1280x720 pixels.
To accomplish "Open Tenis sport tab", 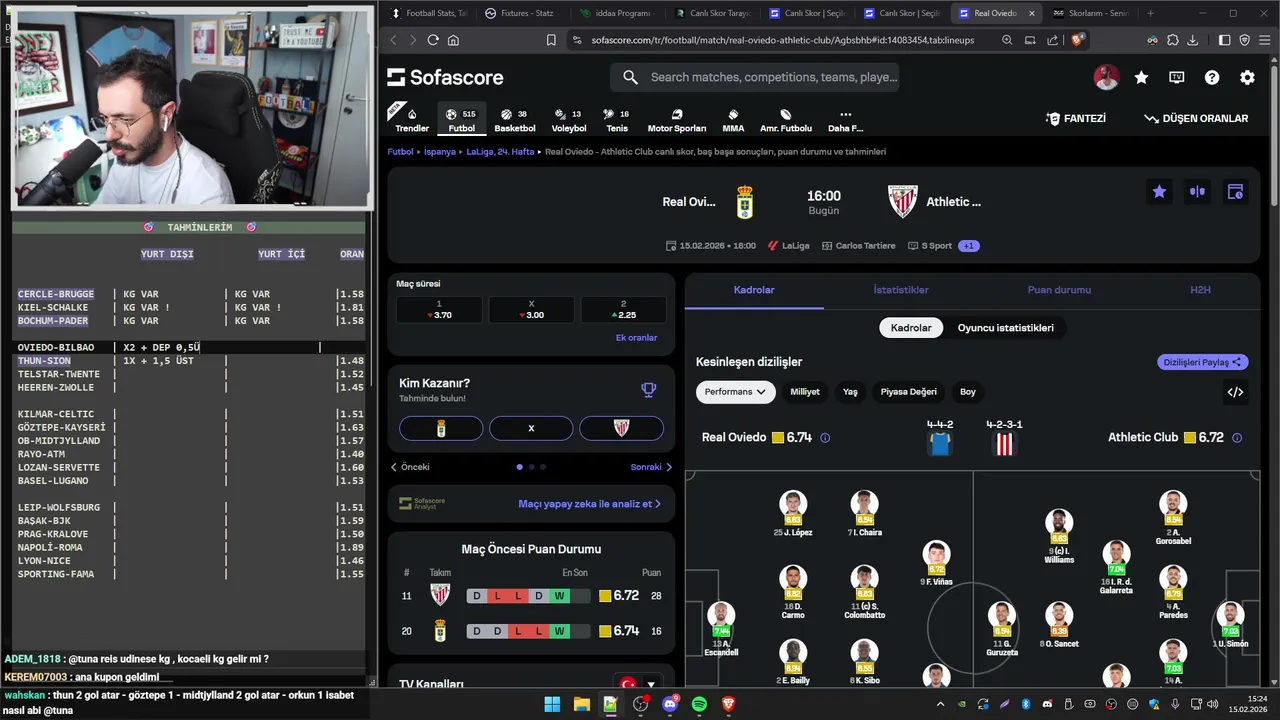I will click(x=617, y=120).
